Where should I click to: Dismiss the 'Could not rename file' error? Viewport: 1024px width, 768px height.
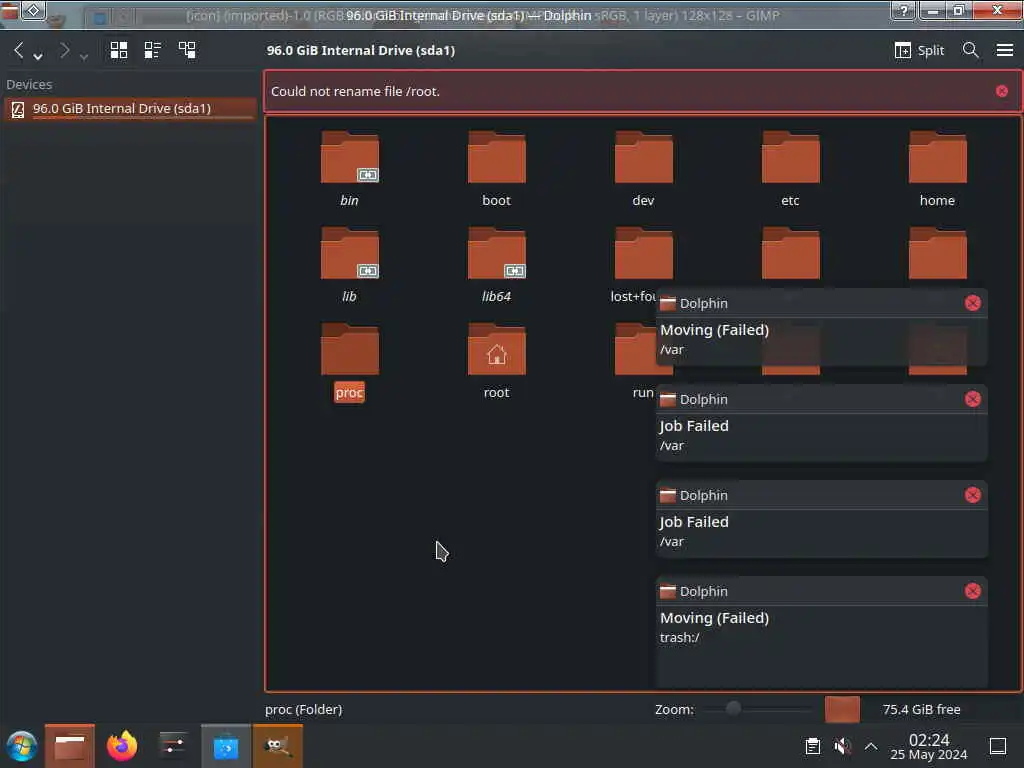[x=1002, y=91]
